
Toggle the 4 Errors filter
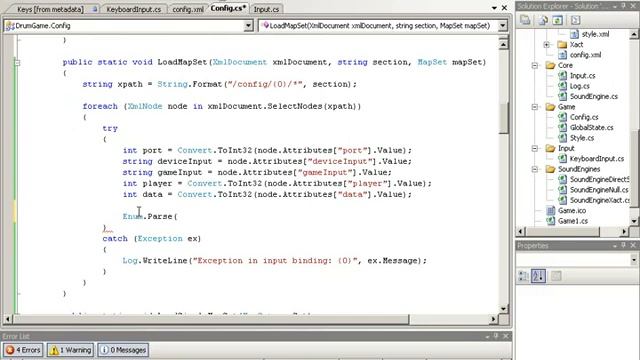click(x=23, y=350)
